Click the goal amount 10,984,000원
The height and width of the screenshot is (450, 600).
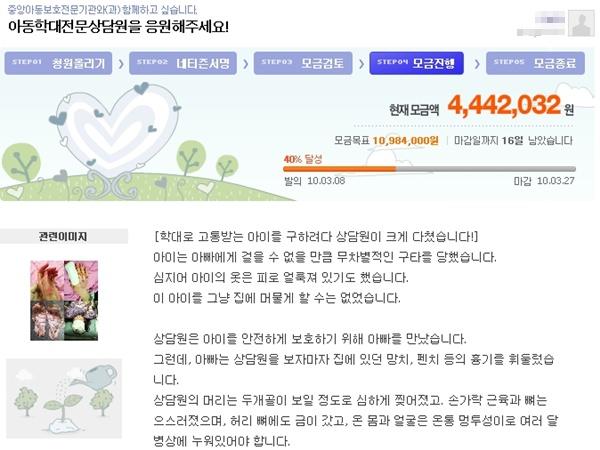406,140
